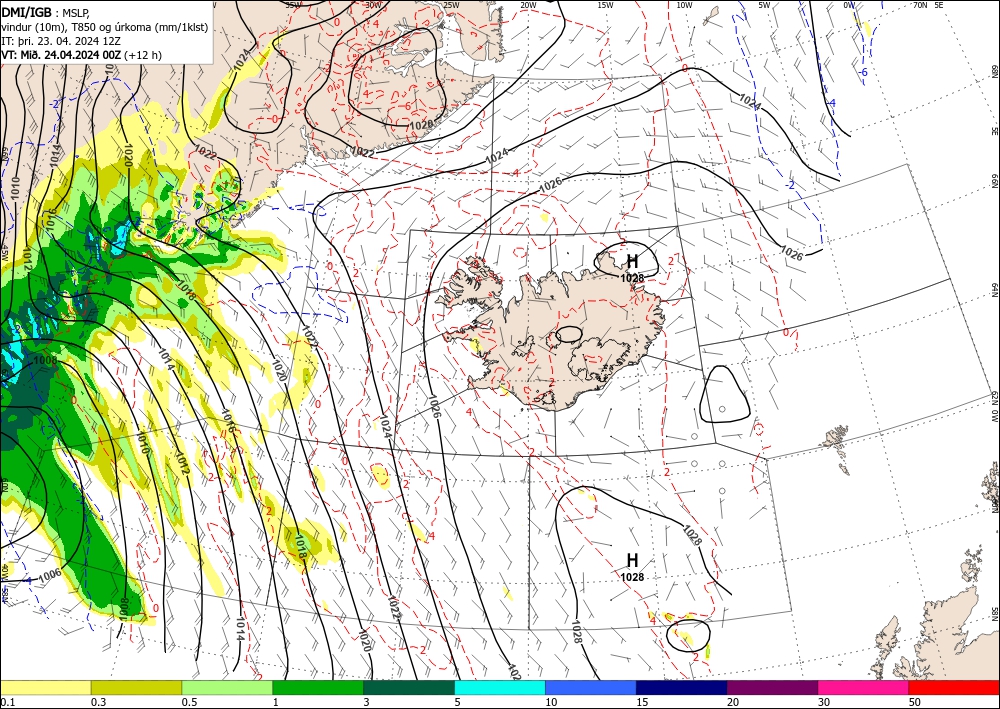
Task: Click the '10W' longitude label at top
Action: pos(684,5)
